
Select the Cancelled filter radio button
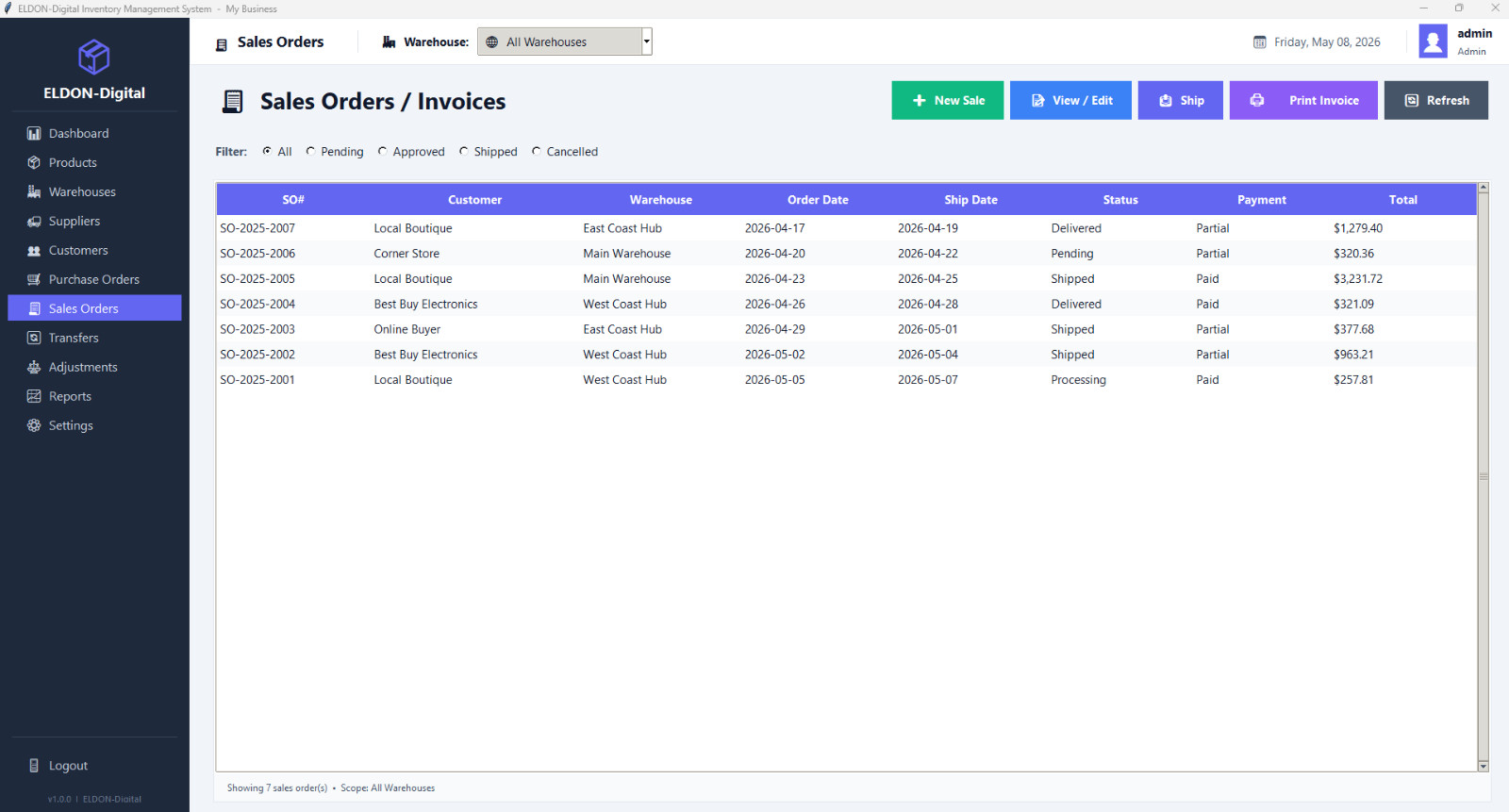point(536,151)
